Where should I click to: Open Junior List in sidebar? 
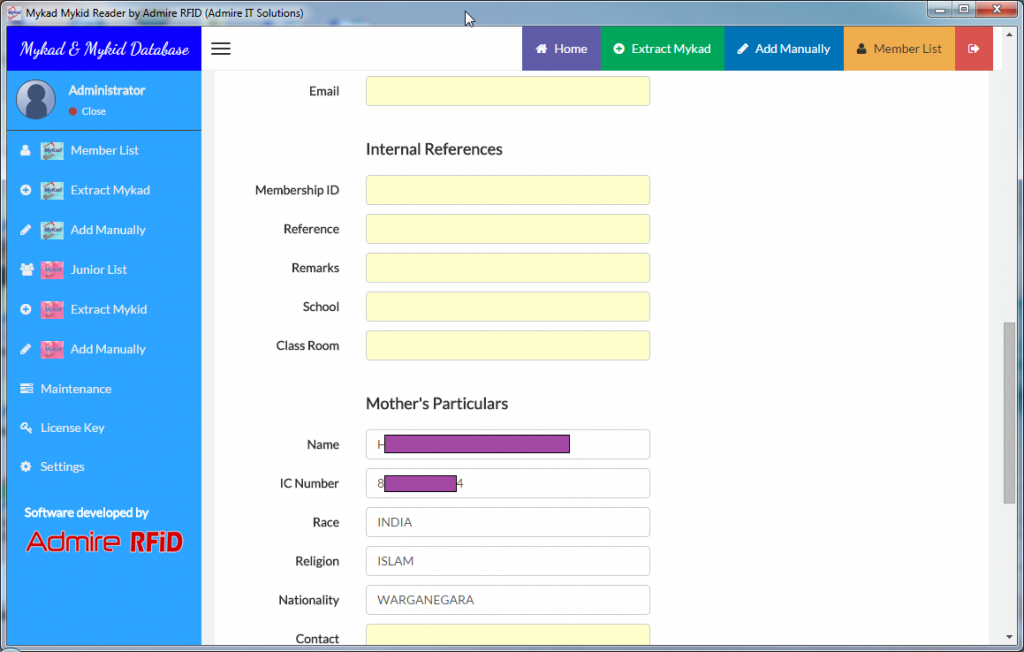98,270
